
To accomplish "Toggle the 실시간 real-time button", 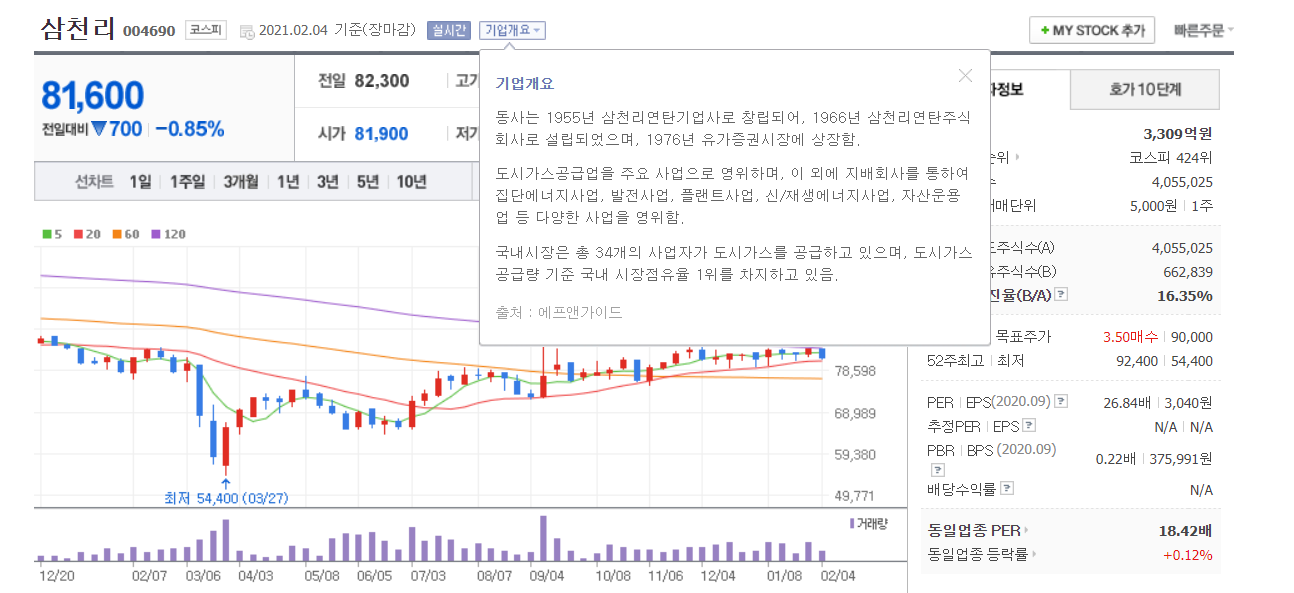I will (x=448, y=31).
